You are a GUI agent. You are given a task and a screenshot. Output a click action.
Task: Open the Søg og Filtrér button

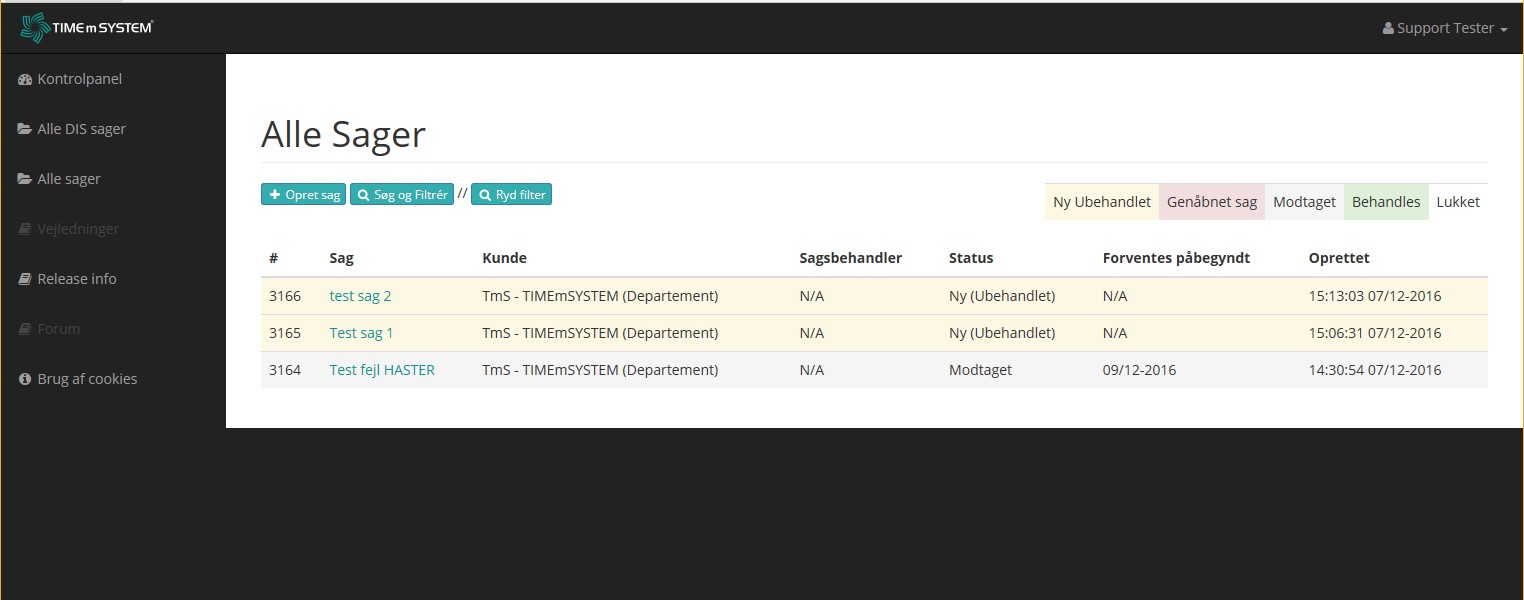(x=402, y=195)
